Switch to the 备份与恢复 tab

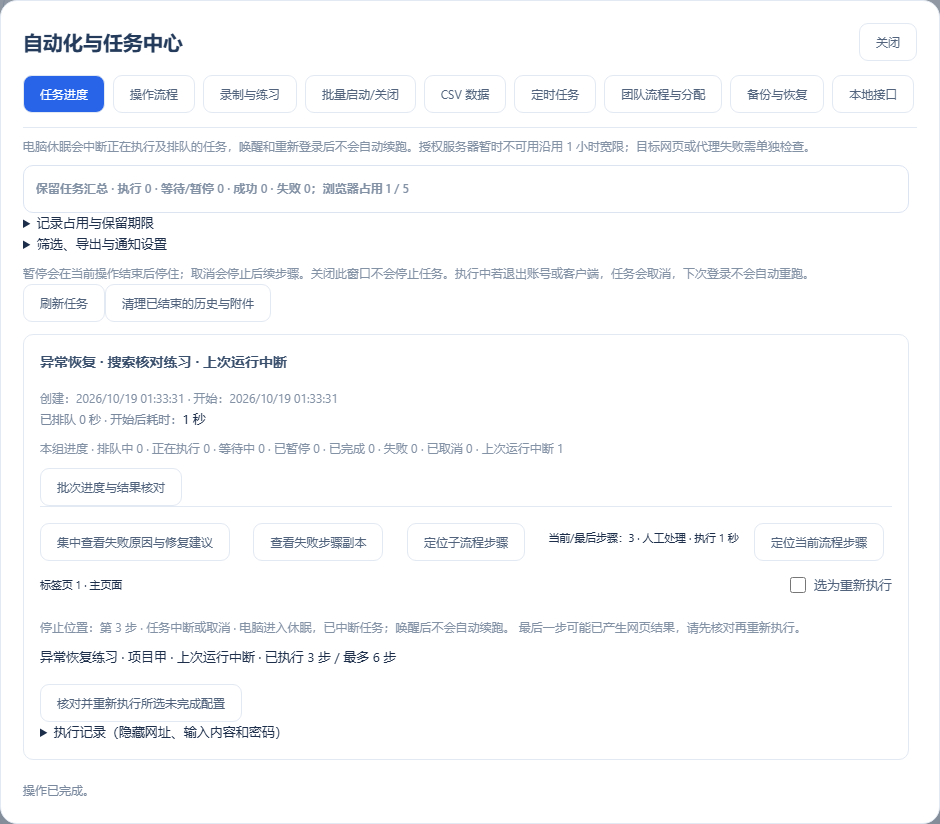[x=776, y=94]
